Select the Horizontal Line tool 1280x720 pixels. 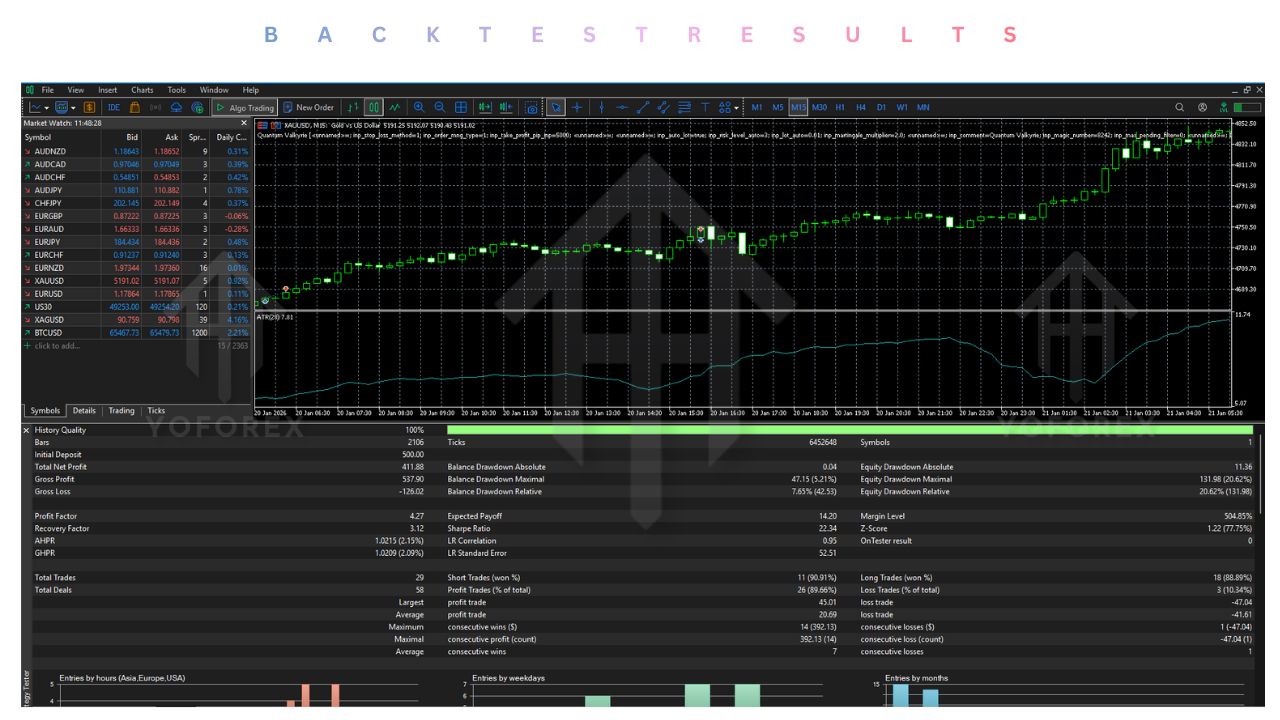(623, 107)
